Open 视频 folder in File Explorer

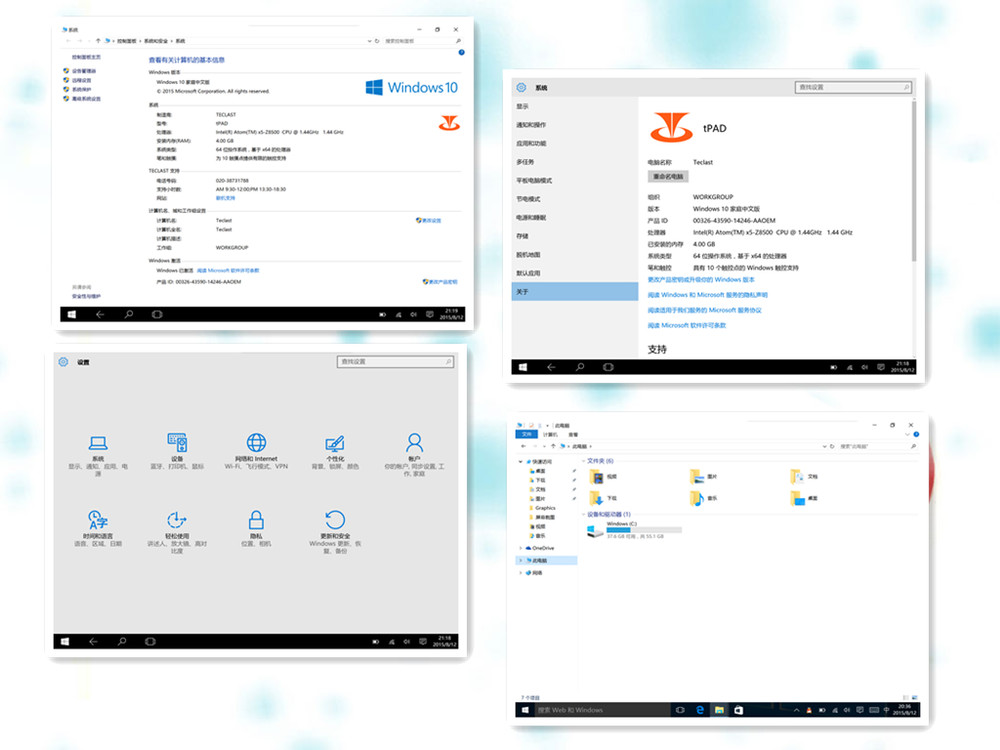tap(603, 477)
